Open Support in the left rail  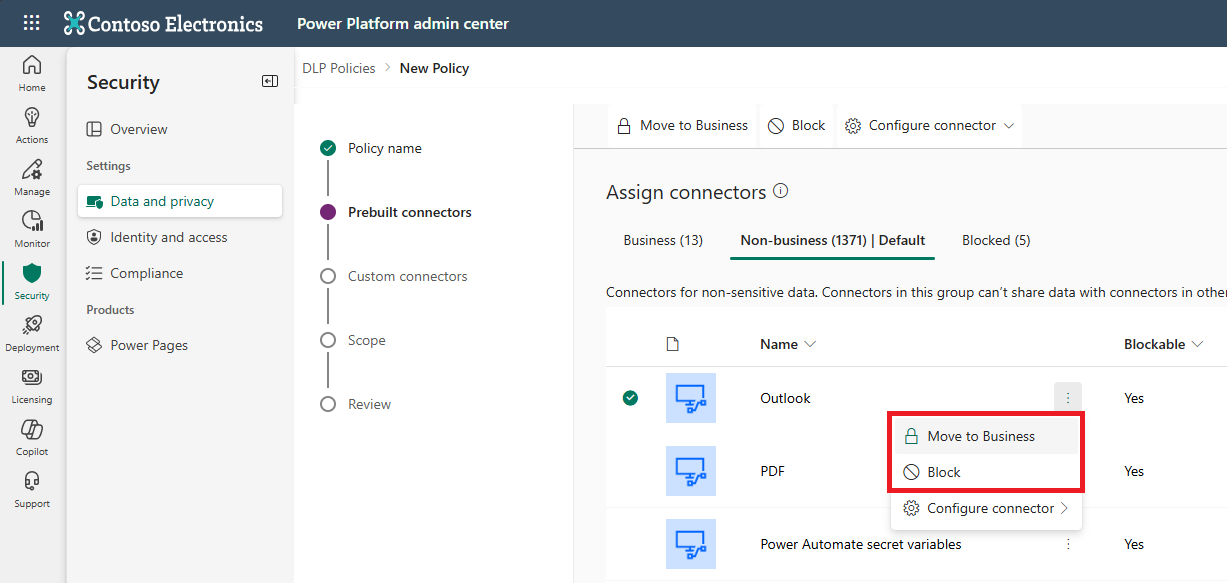click(x=32, y=490)
